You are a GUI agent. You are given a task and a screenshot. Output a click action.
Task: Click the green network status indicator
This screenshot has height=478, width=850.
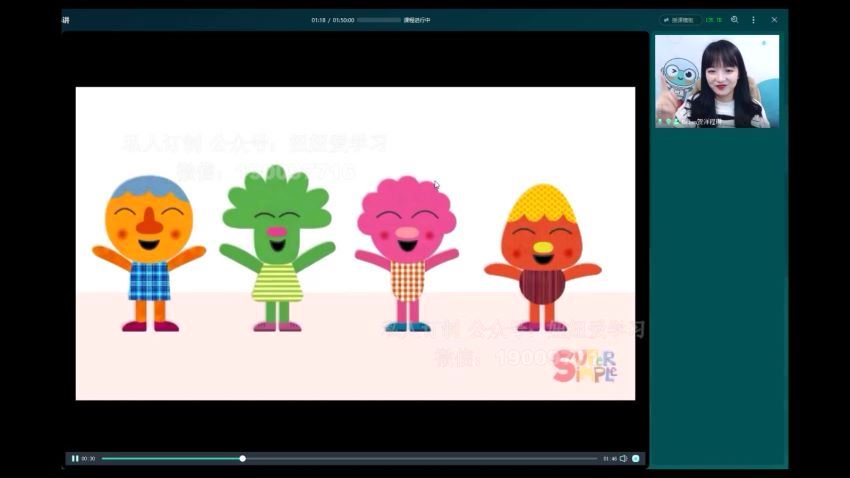point(714,20)
